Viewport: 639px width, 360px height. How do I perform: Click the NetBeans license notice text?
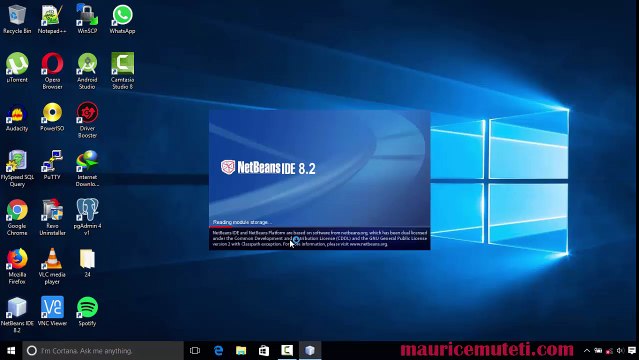tap(320, 238)
